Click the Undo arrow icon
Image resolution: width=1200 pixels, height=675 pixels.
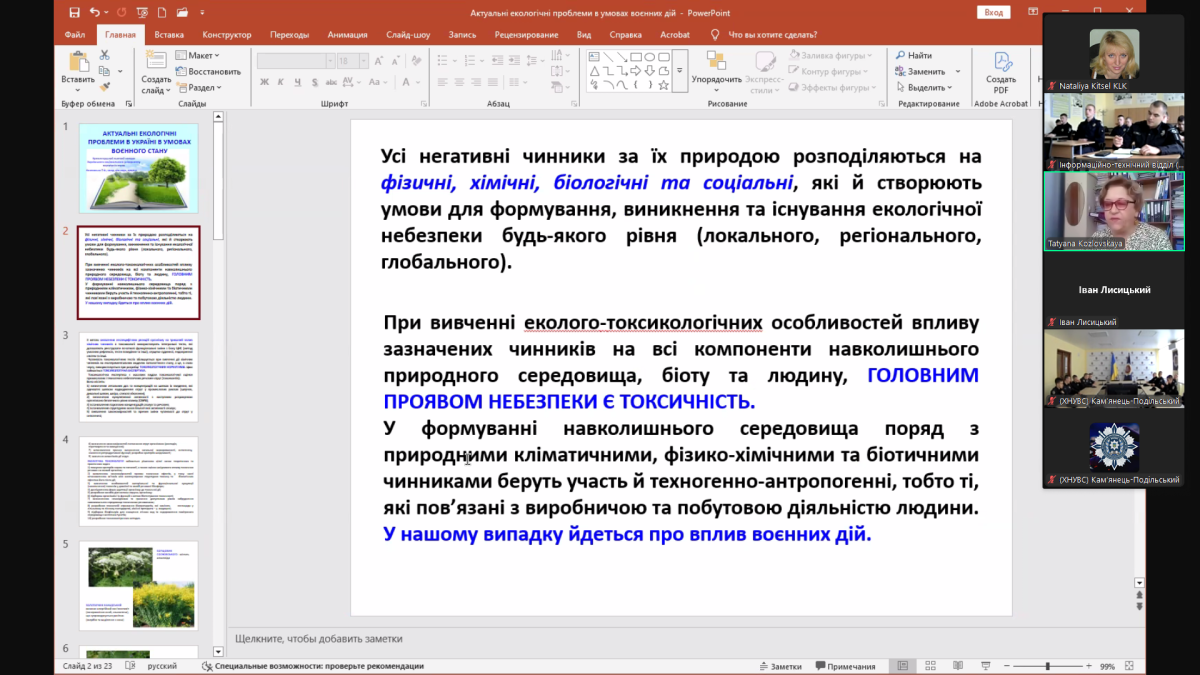94,13
